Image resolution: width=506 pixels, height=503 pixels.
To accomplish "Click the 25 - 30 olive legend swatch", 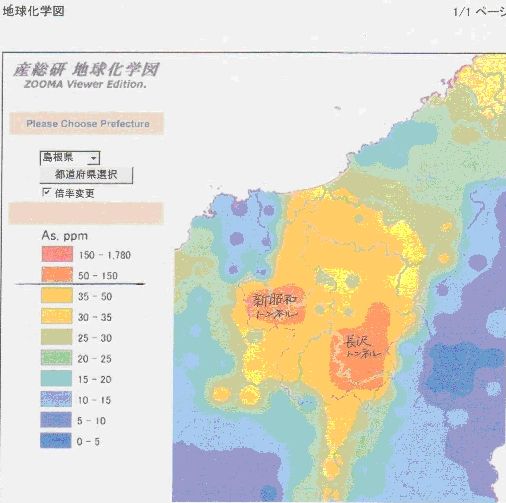I will tap(56, 337).
